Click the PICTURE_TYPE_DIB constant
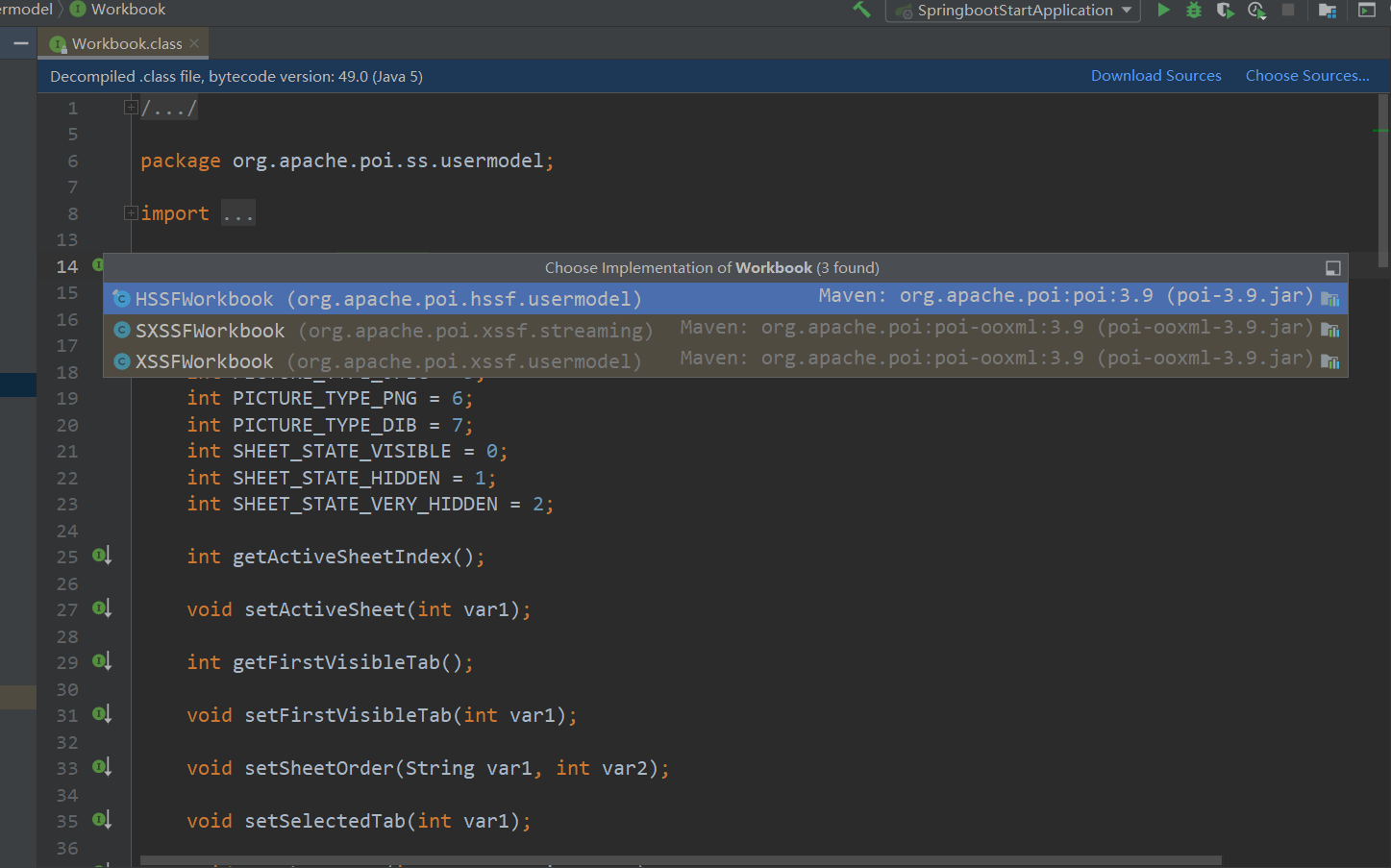This screenshot has height=868, width=1391. coord(325,425)
